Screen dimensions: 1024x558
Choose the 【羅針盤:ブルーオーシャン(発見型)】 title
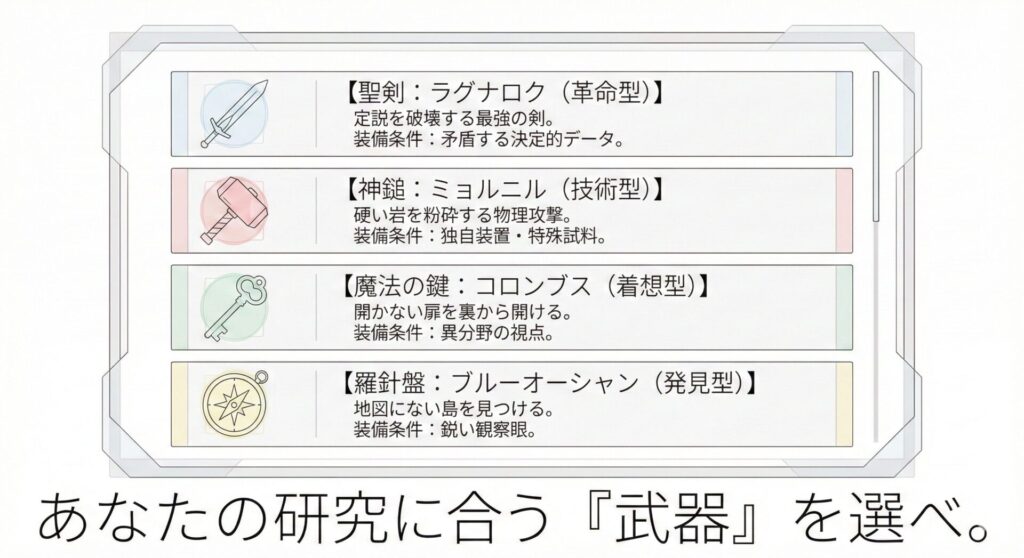[x=545, y=383]
